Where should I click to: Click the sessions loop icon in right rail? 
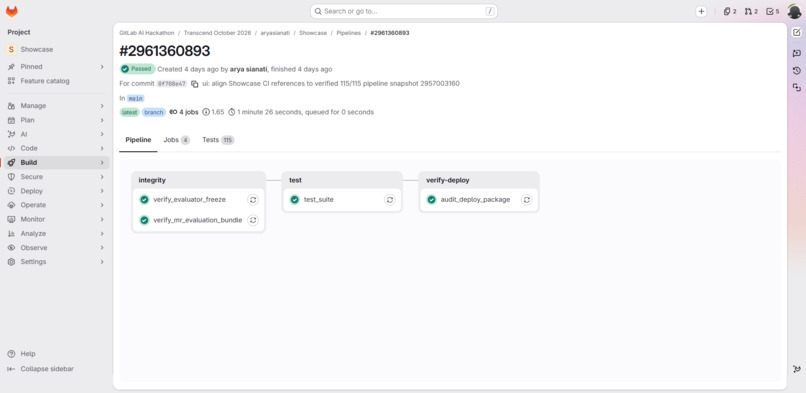pyautogui.click(x=797, y=87)
